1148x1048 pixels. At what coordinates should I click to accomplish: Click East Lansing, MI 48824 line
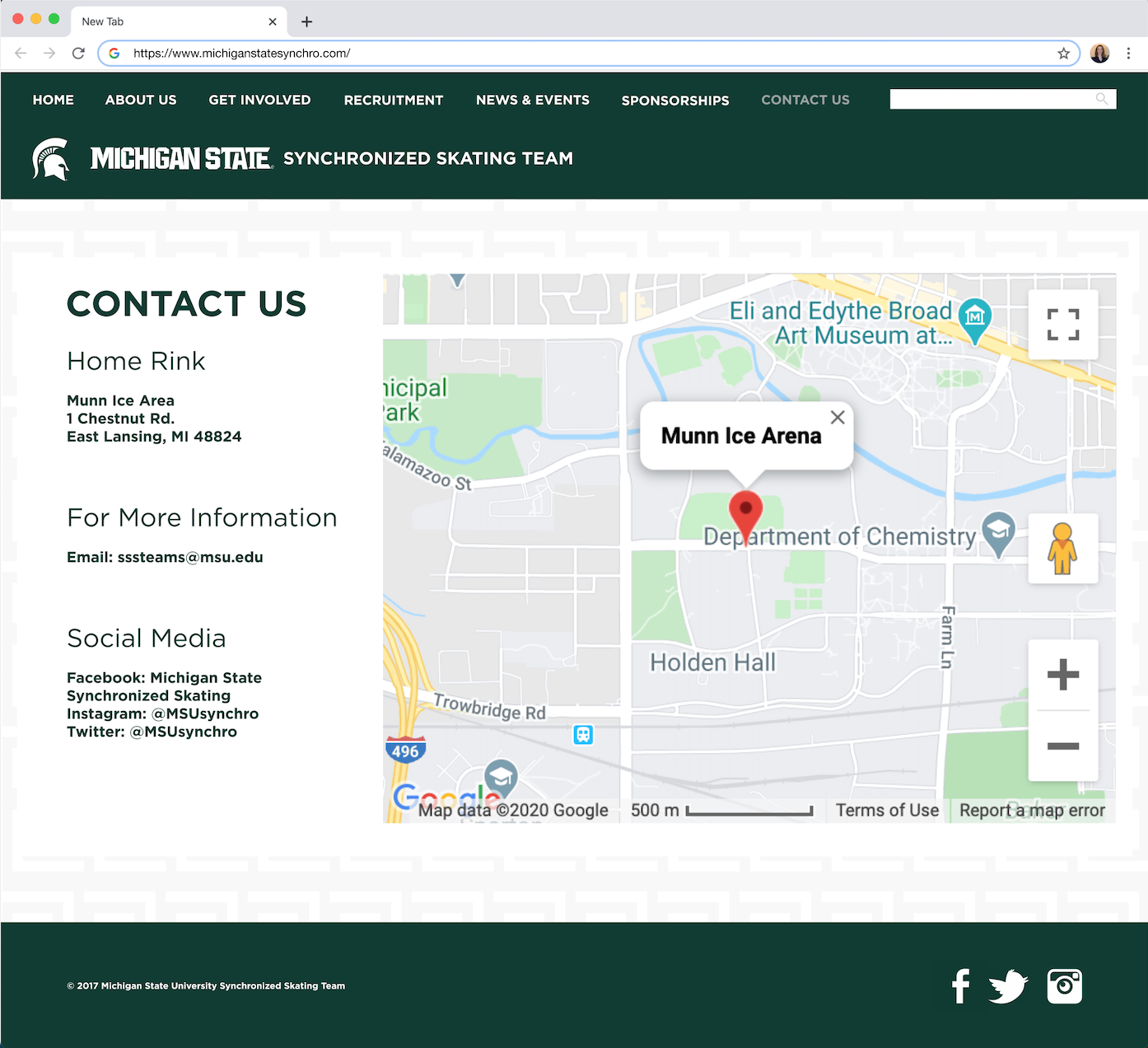154,437
